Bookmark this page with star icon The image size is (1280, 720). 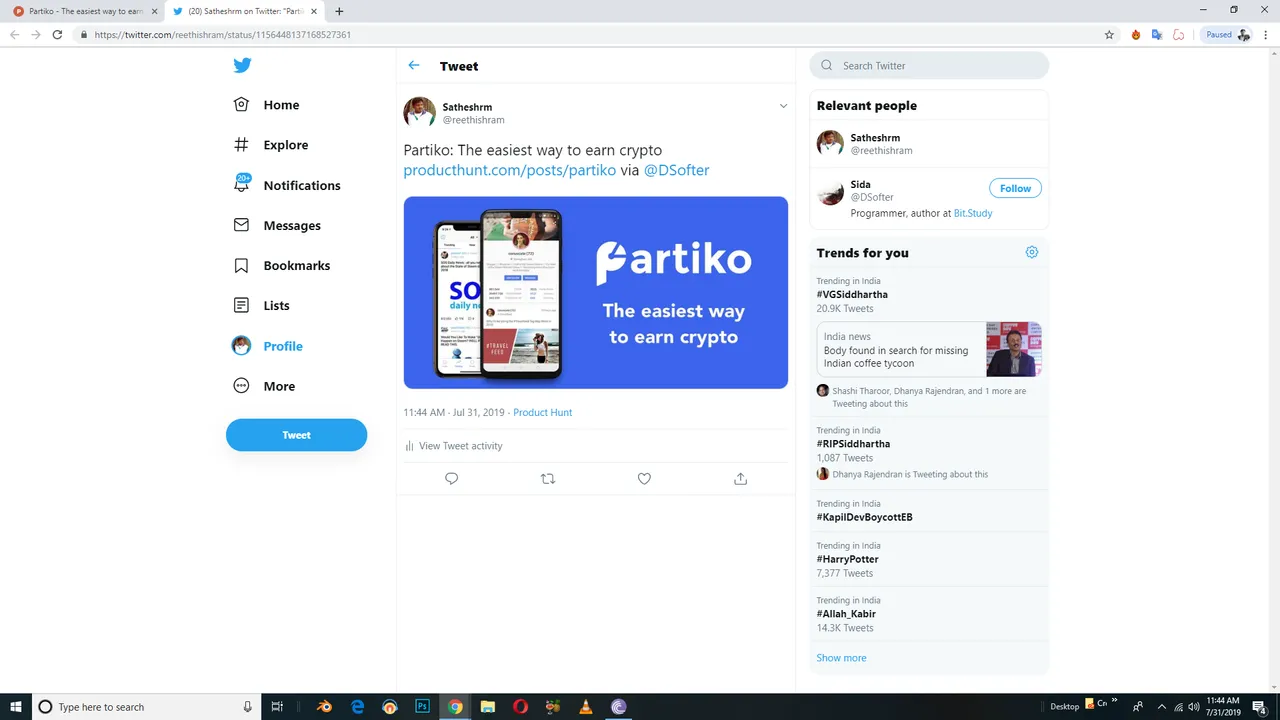click(x=1109, y=34)
